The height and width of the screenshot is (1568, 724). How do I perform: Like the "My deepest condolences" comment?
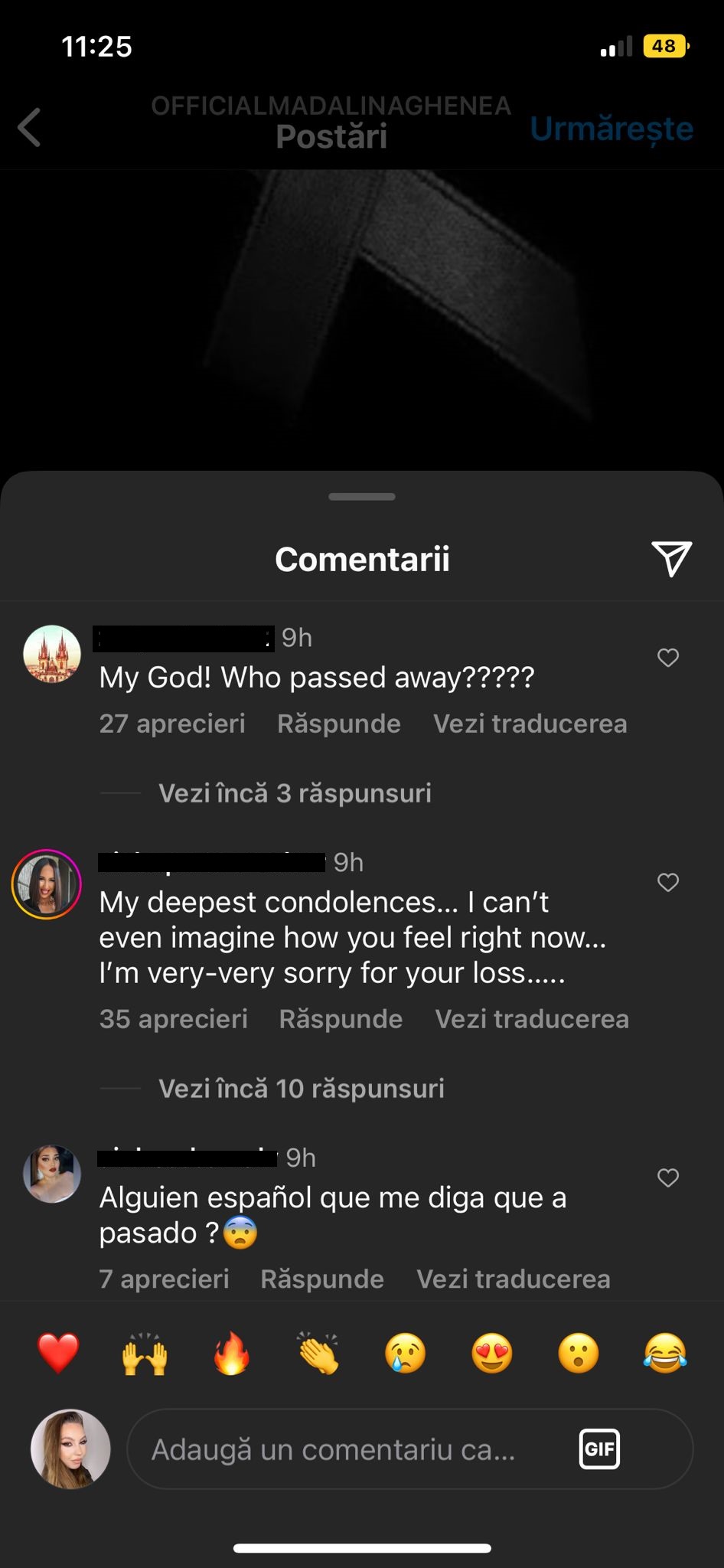tap(668, 883)
